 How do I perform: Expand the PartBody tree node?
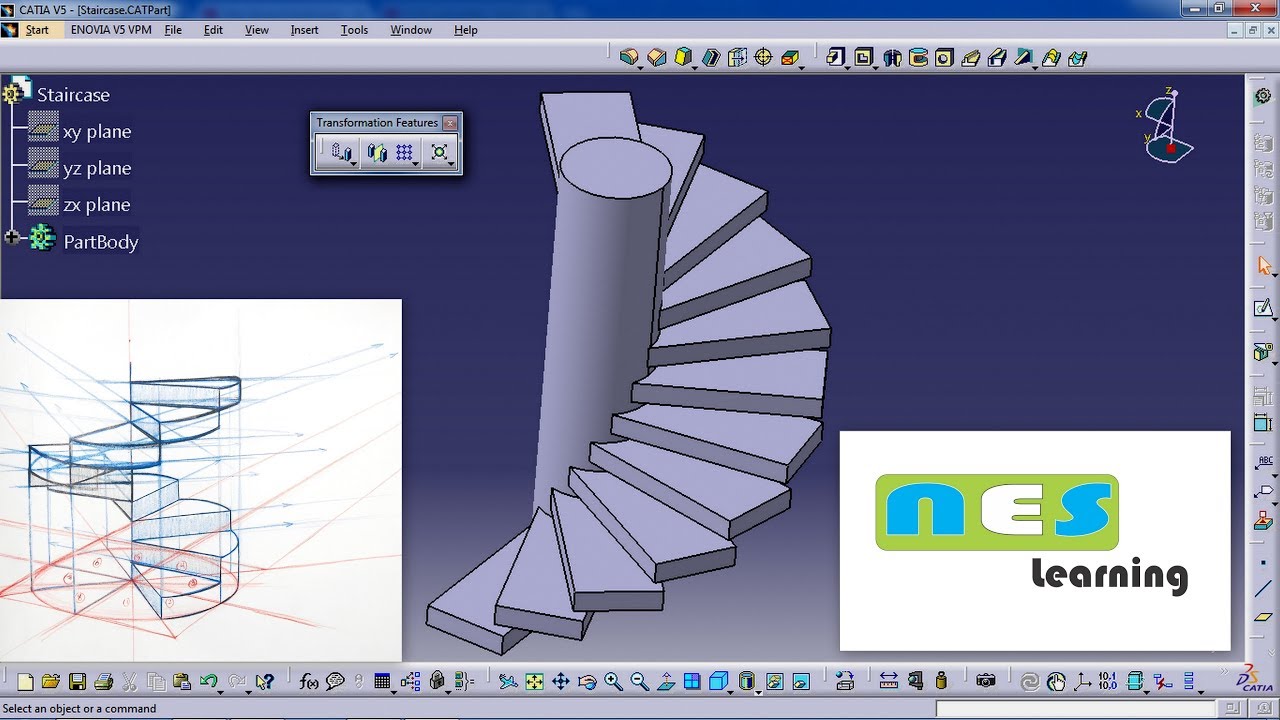[x=12, y=238]
